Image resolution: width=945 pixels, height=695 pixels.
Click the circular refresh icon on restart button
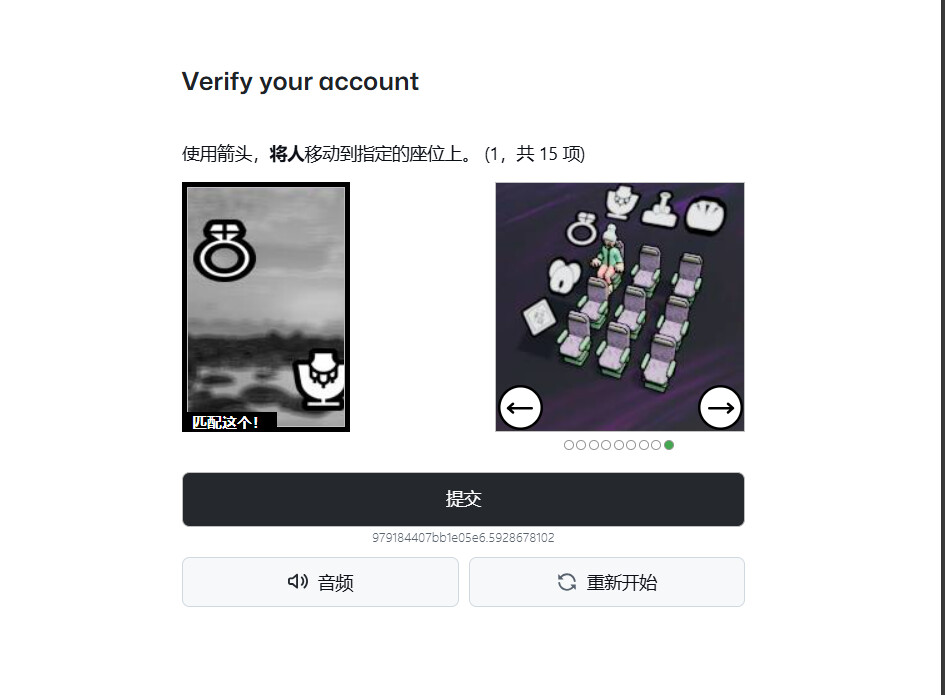567,582
